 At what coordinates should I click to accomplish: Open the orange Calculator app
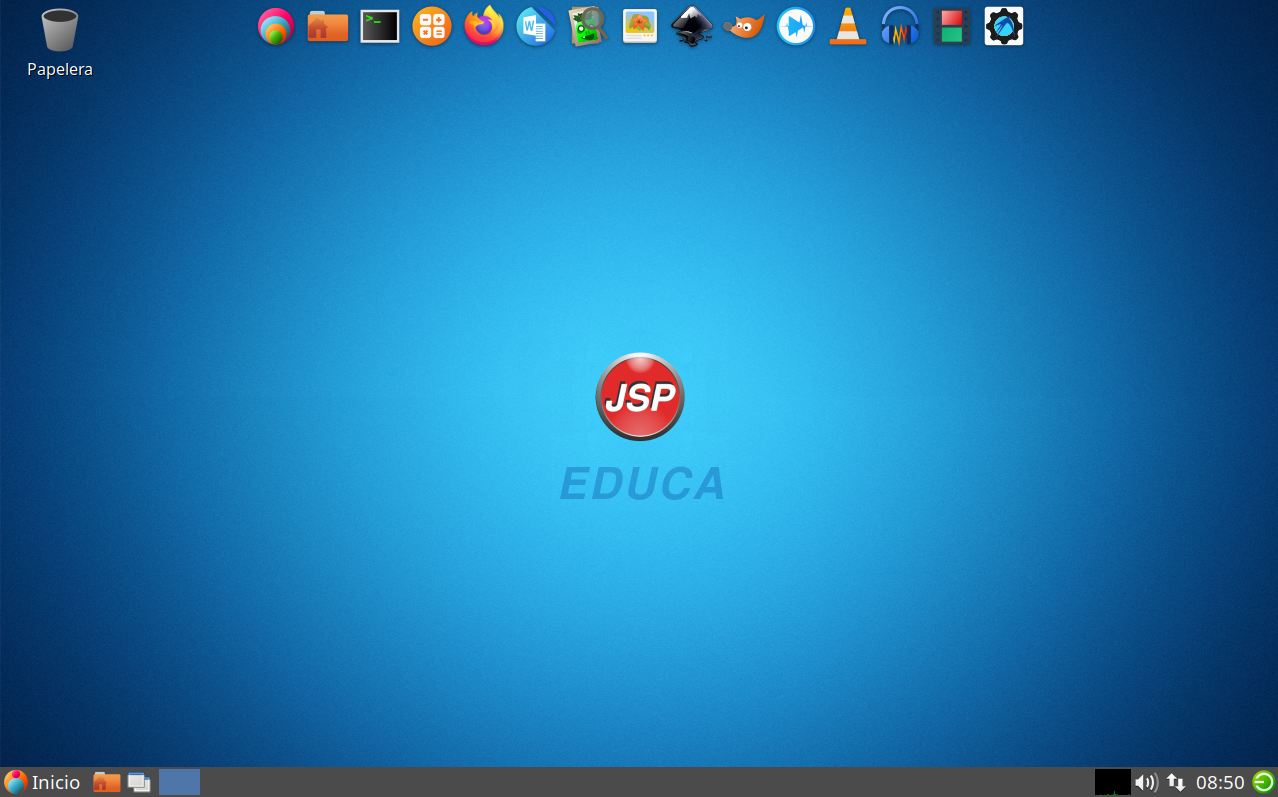tap(432, 26)
